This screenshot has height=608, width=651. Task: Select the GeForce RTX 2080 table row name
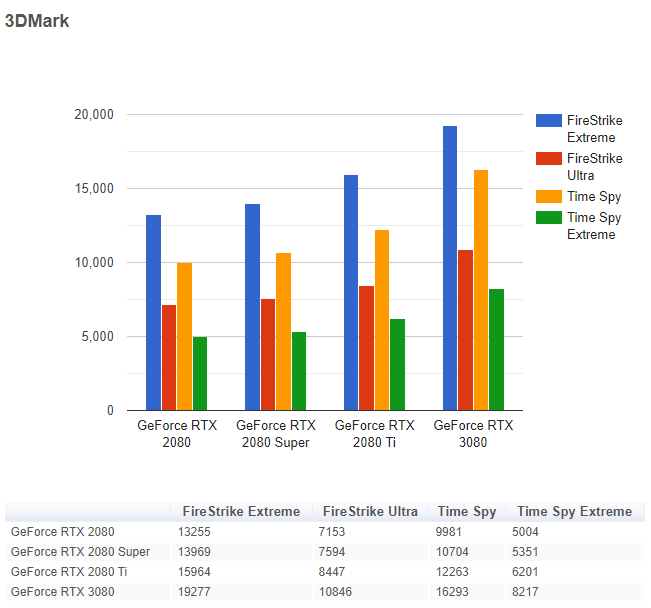tap(63, 532)
